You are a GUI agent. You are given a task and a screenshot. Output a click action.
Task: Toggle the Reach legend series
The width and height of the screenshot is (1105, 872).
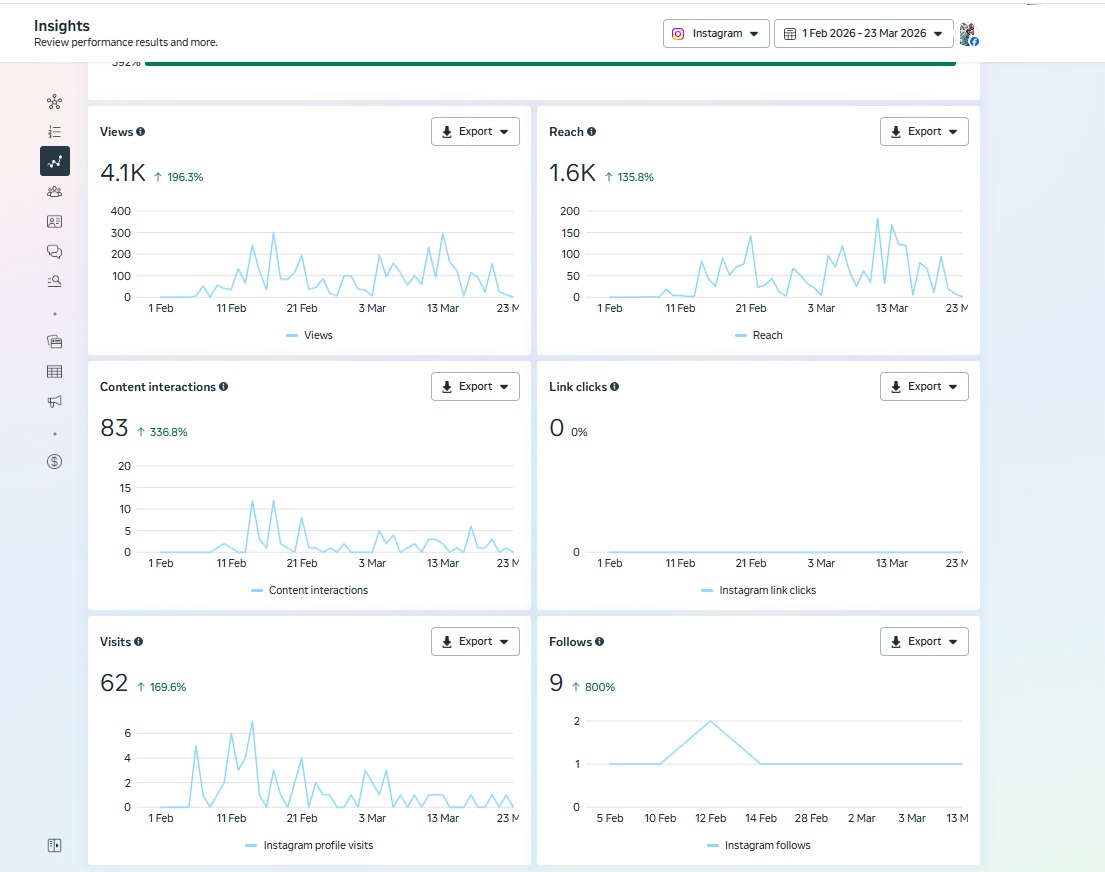point(758,336)
